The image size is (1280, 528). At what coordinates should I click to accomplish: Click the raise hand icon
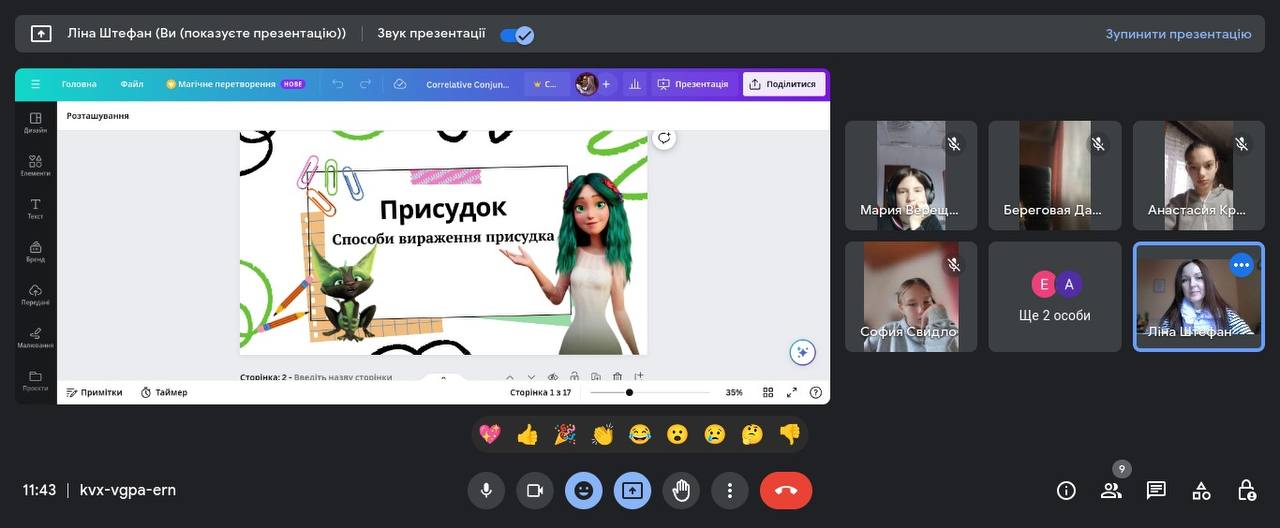(681, 490)
